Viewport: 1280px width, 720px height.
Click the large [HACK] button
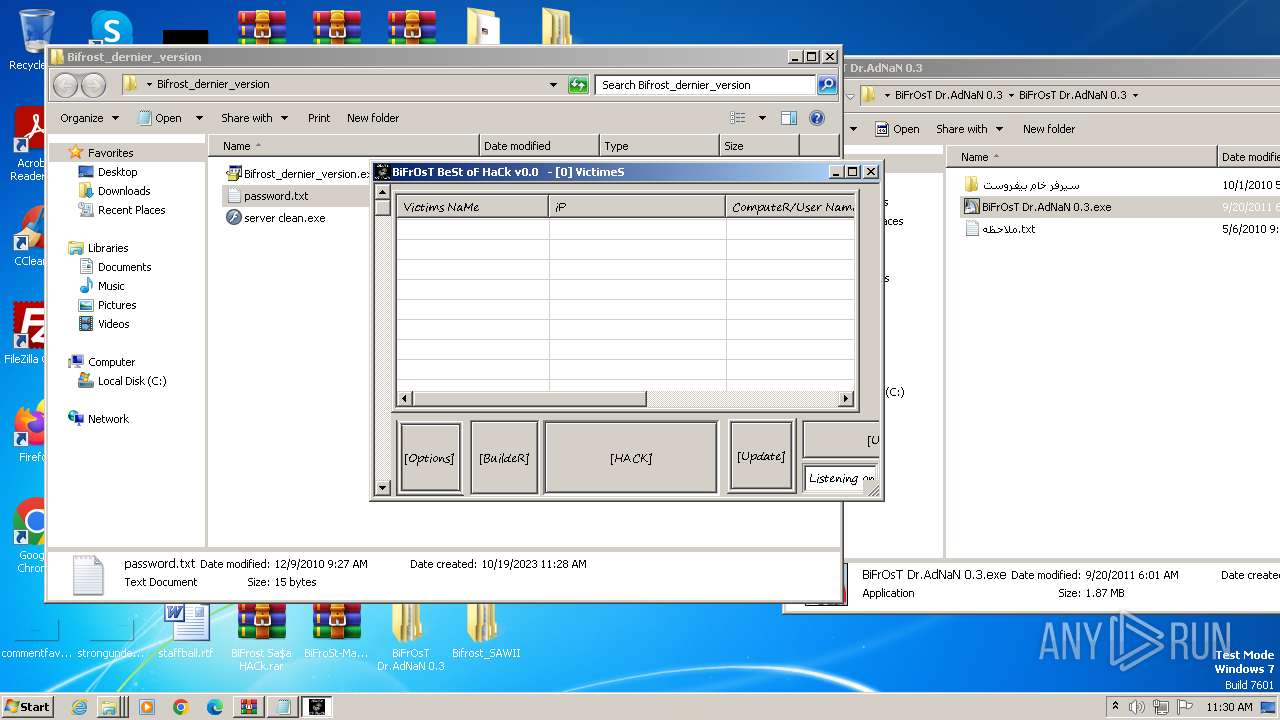[x=631, y=458]
